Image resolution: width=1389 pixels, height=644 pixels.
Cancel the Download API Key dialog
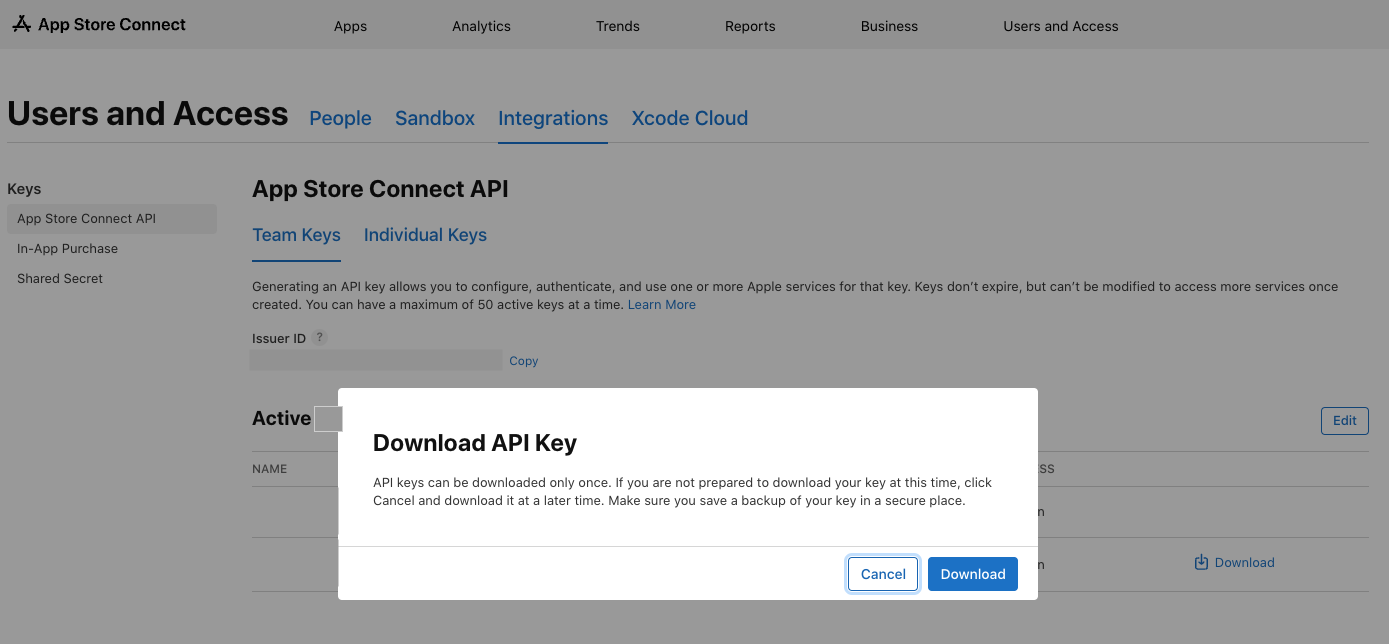pos(883,574)
